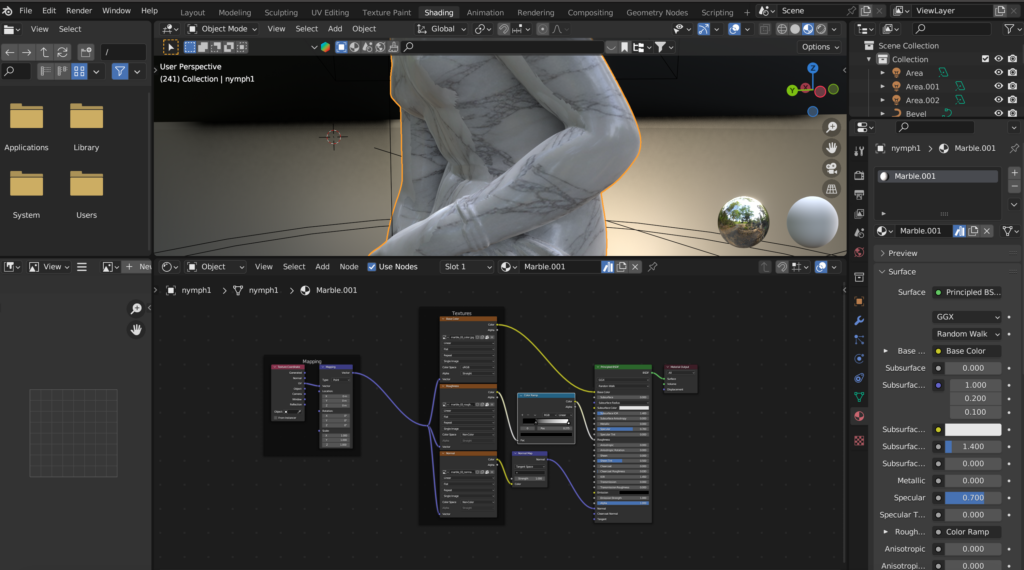
Task: Open Random Walk subsurface method dropdown
Action: [967, 334]
